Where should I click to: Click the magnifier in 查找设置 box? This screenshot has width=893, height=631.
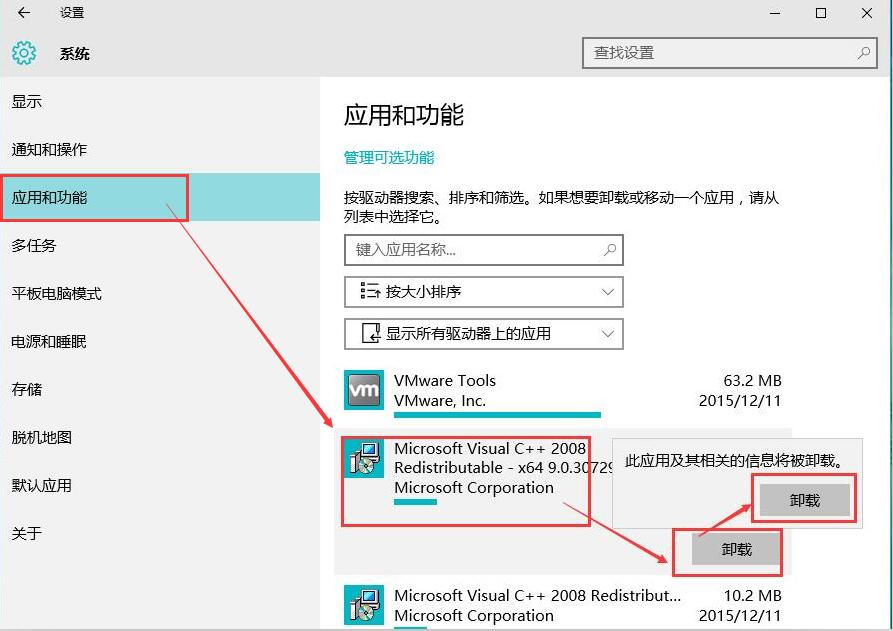pos(863,53)
